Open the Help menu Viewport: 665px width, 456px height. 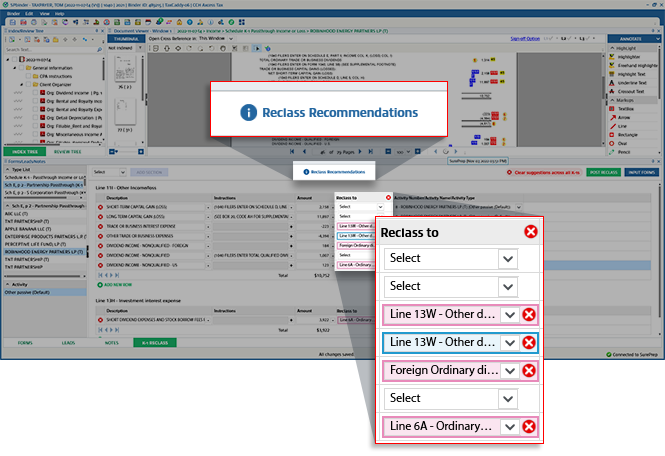[x=59, y=14]
